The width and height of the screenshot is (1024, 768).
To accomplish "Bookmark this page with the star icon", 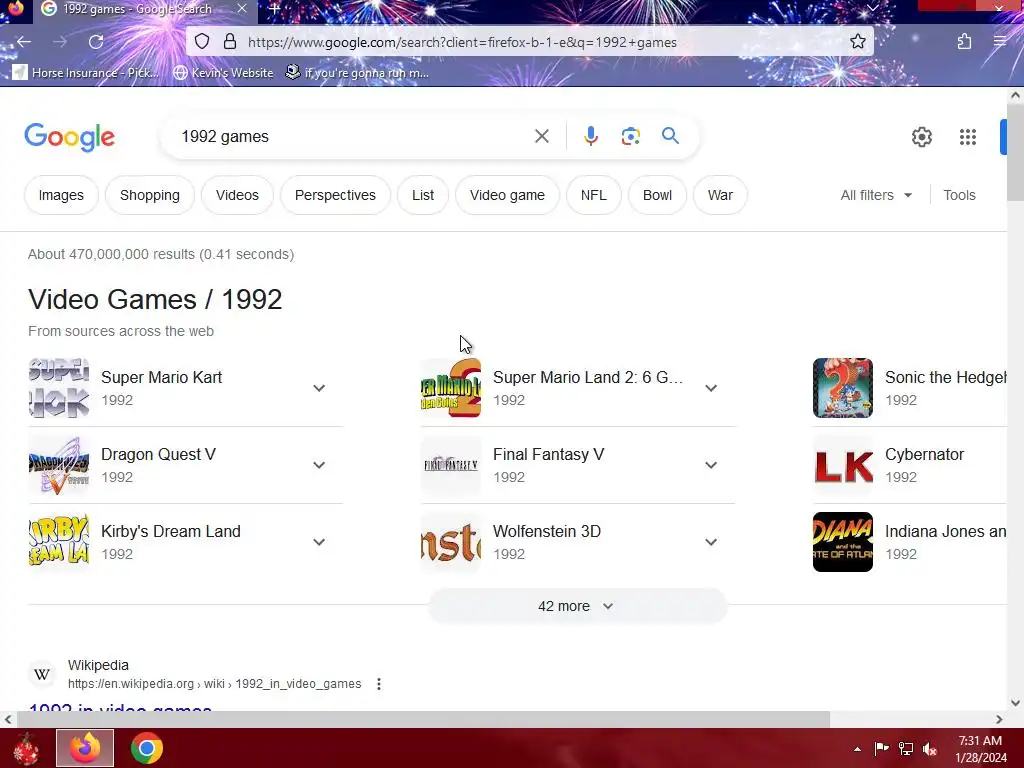I will pyautogui.click(x=857, y=42).
